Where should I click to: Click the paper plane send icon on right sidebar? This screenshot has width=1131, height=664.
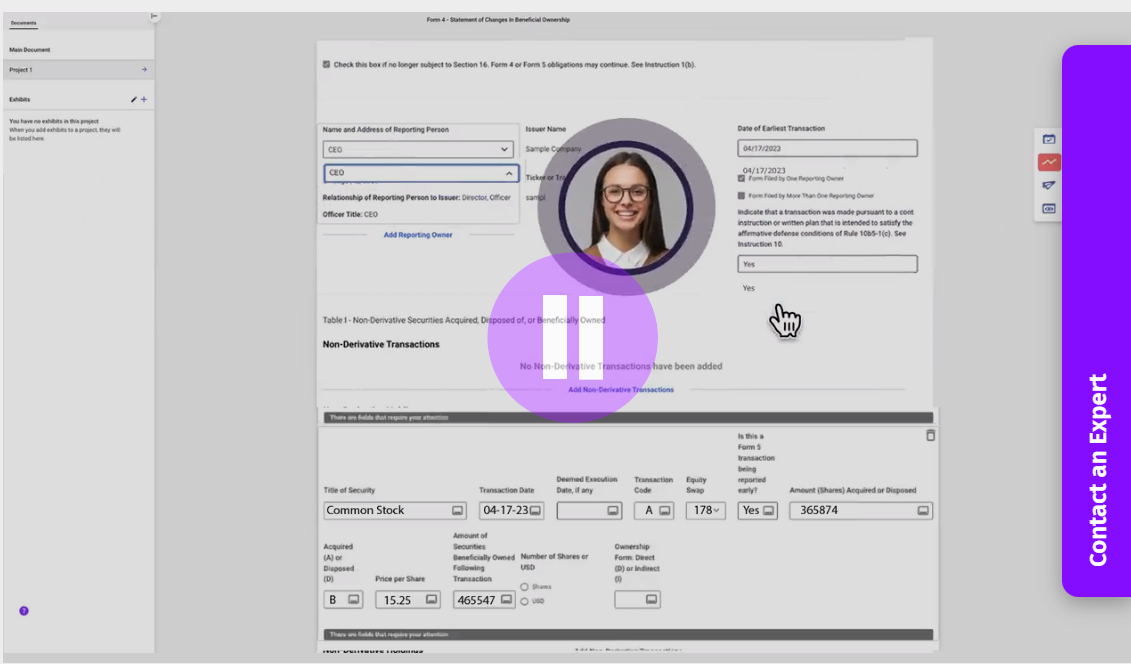click(x=1048, y=185)
